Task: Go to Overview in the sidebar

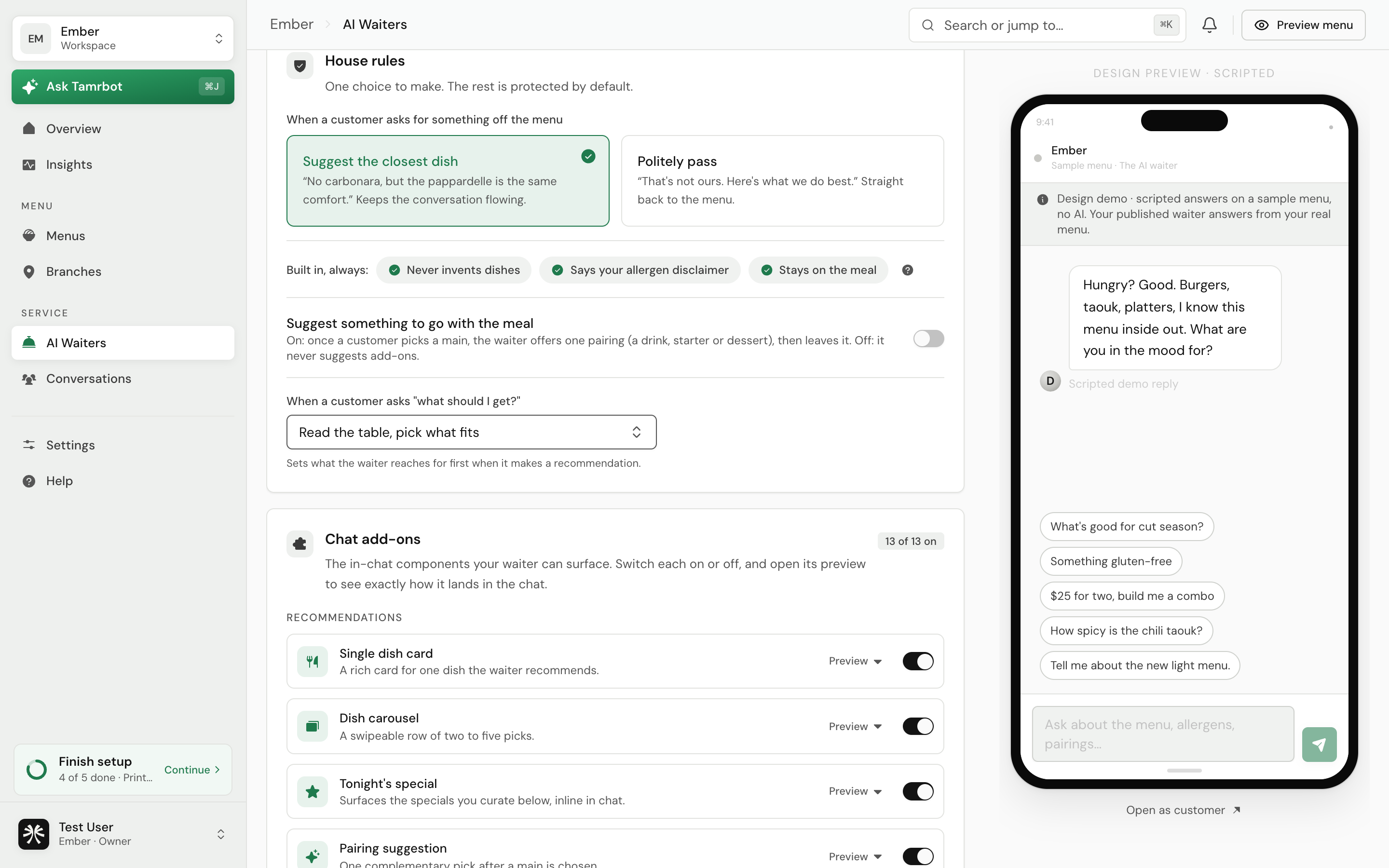Action: point(123,129)
